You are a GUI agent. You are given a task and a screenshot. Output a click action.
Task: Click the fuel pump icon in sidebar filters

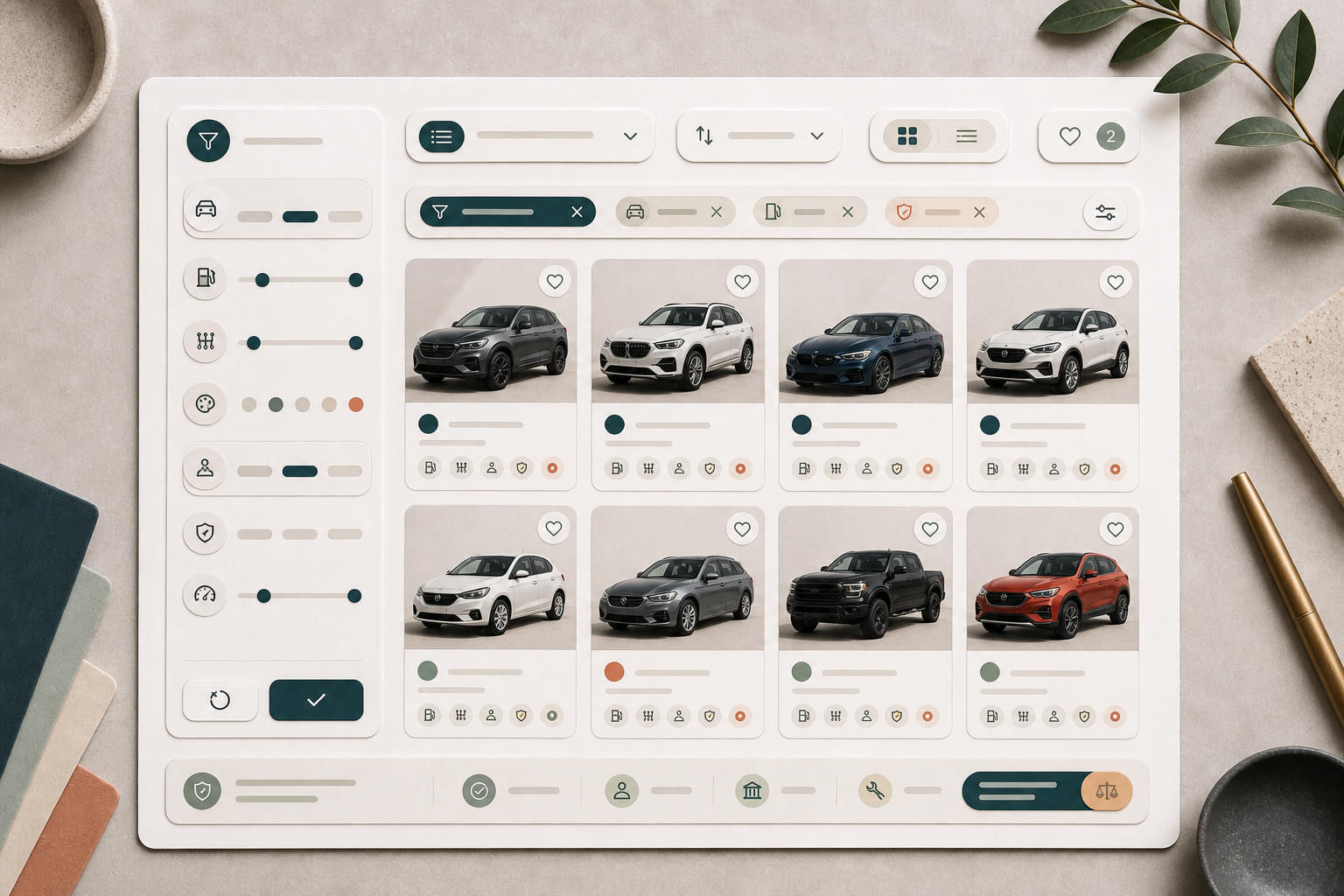coord(206,278)
